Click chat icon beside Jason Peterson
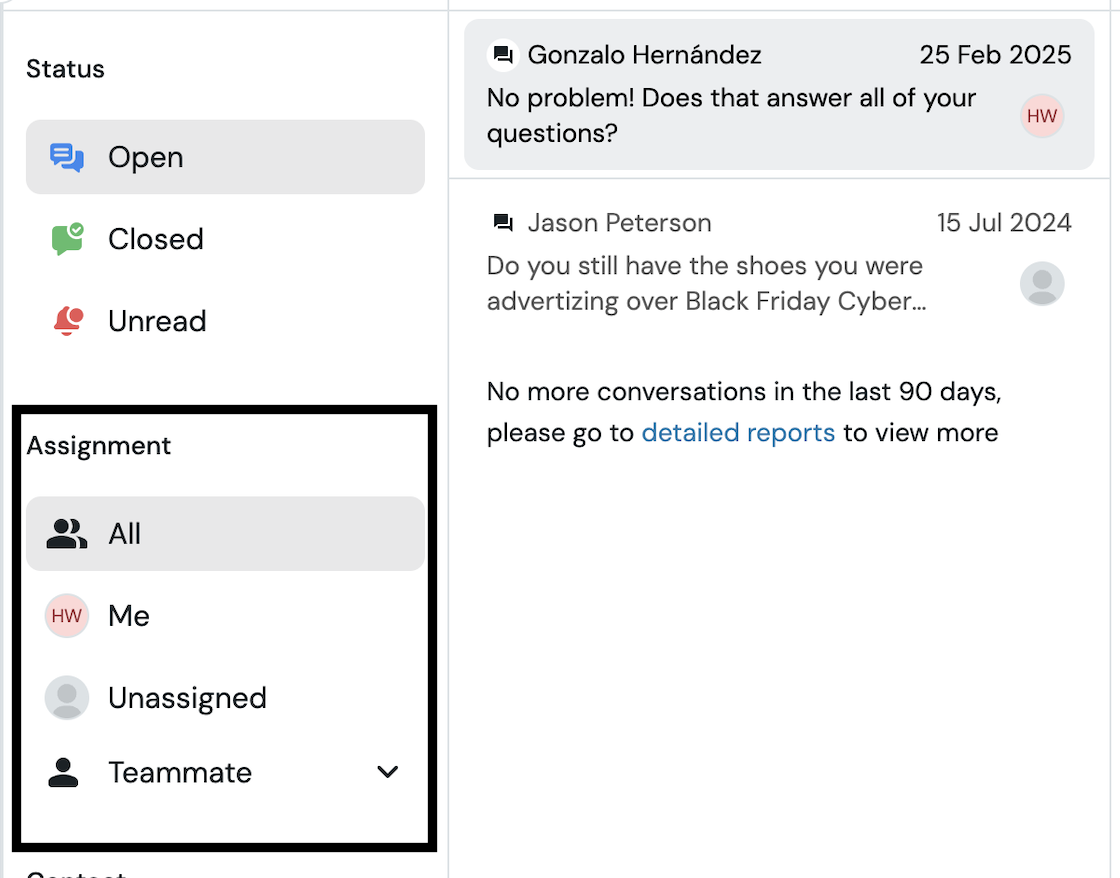 tap(503, 223)
